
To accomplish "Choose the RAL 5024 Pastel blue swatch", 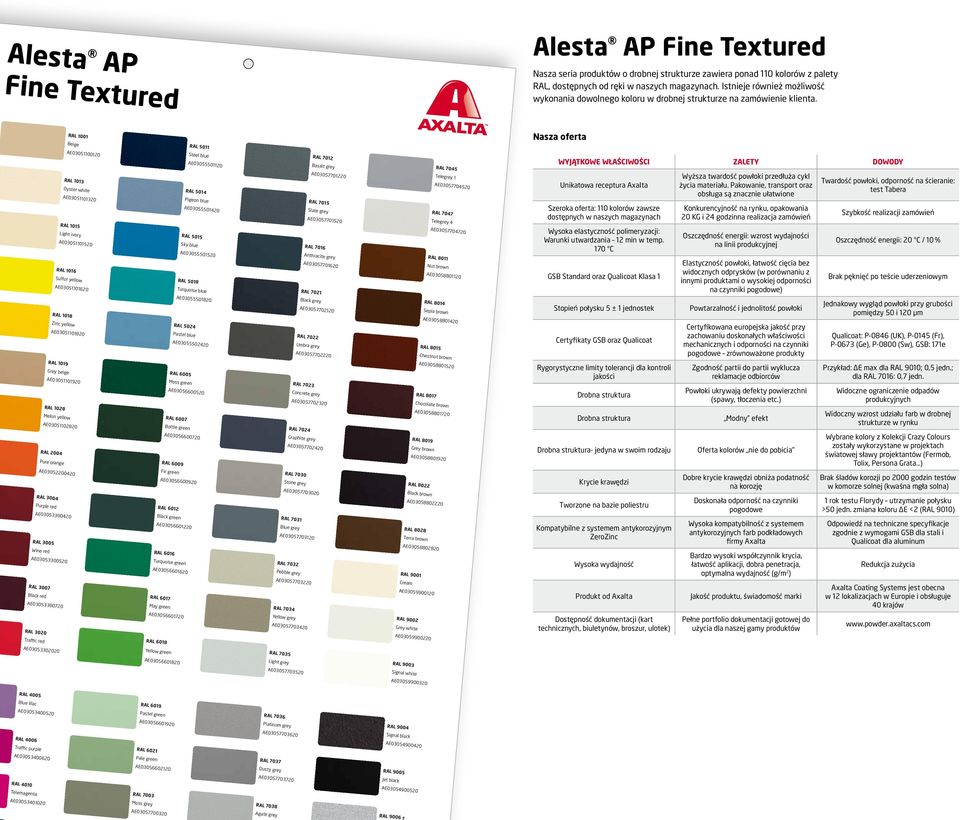I will coord(138,331).
